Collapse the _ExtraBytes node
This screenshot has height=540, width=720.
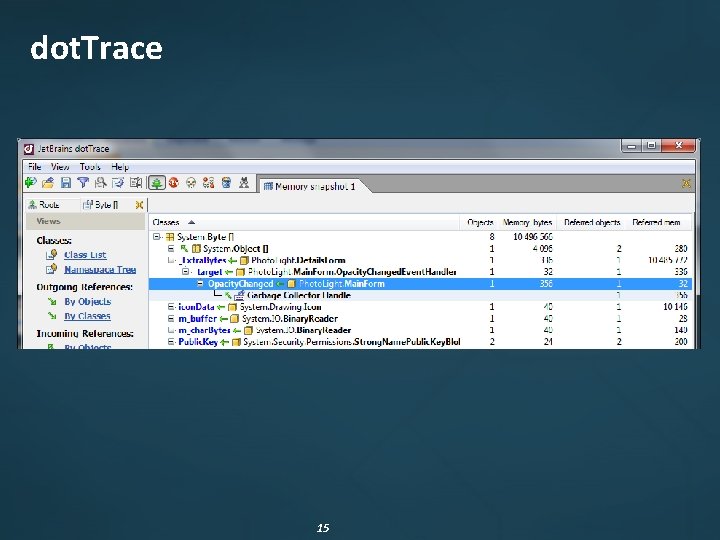pos(171,260)
